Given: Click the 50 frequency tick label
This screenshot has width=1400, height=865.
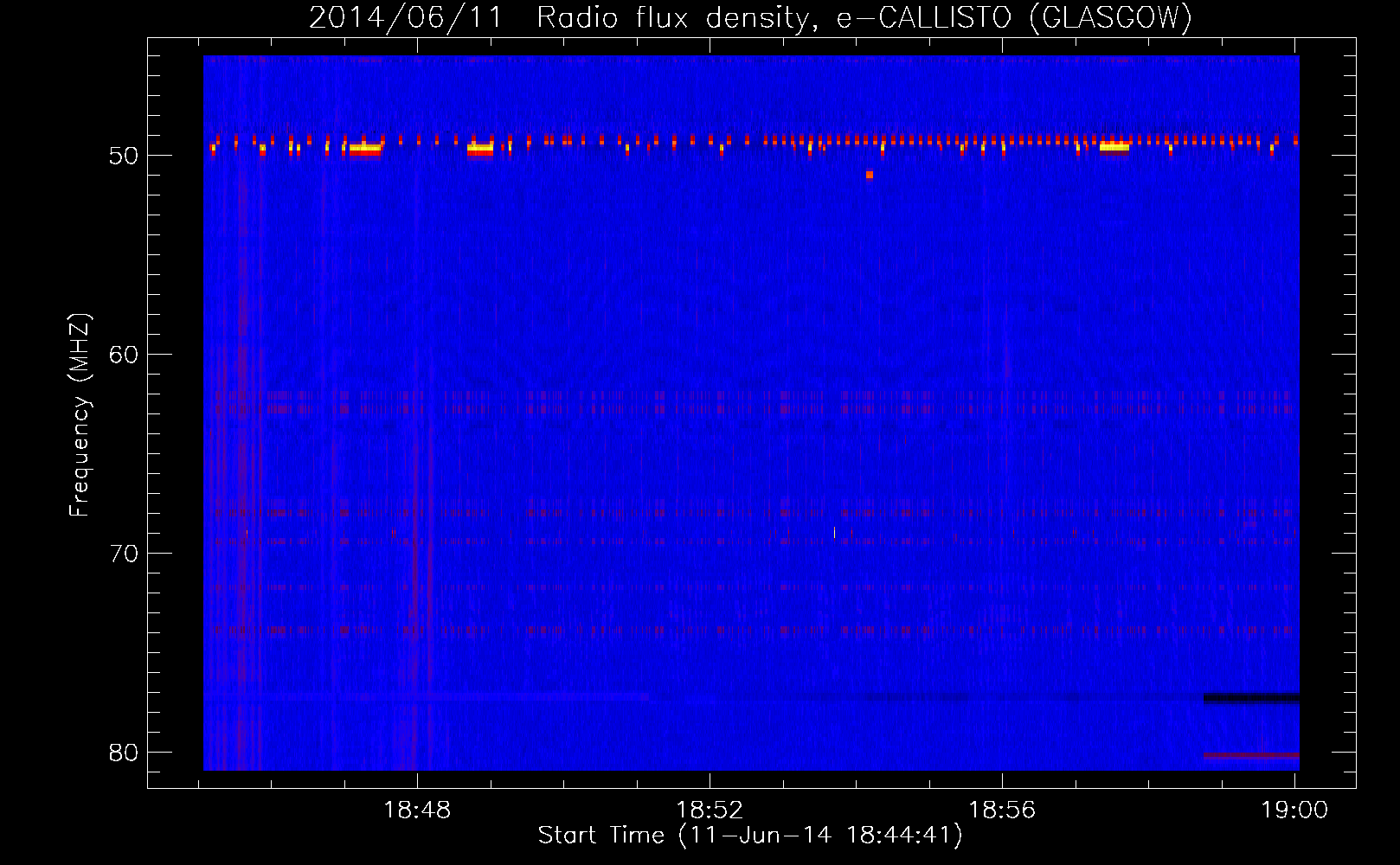Looking at the screenshot, I should click(124, 156).
